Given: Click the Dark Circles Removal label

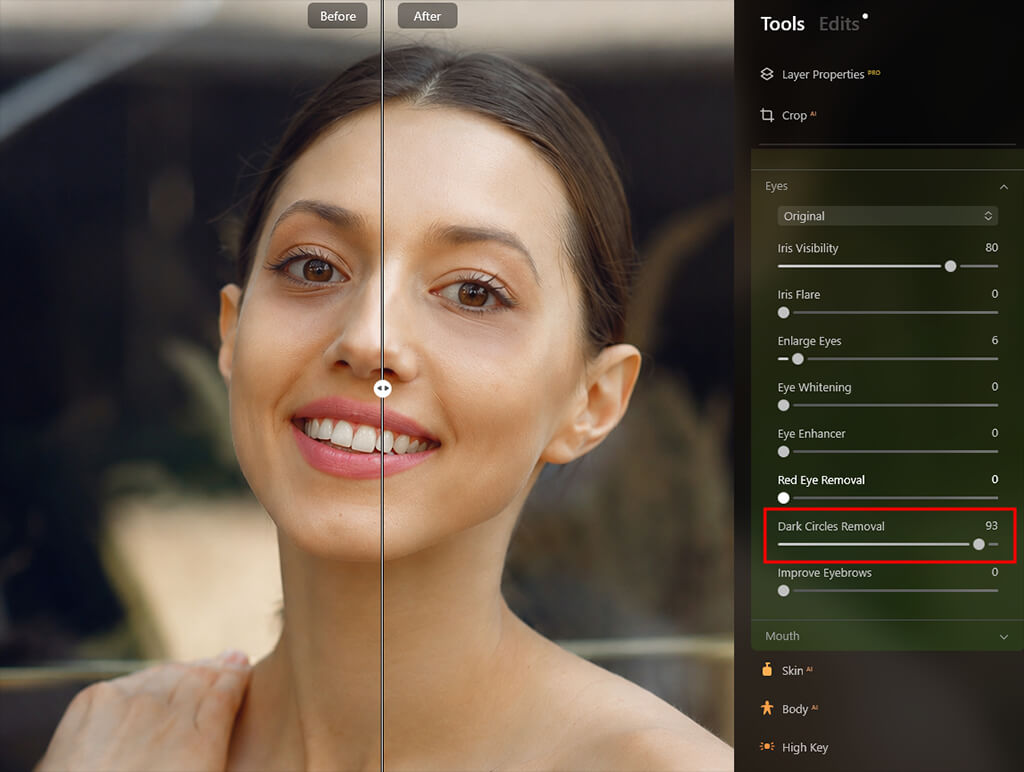Looking at the screenshot, I should (x=831, y=526).
